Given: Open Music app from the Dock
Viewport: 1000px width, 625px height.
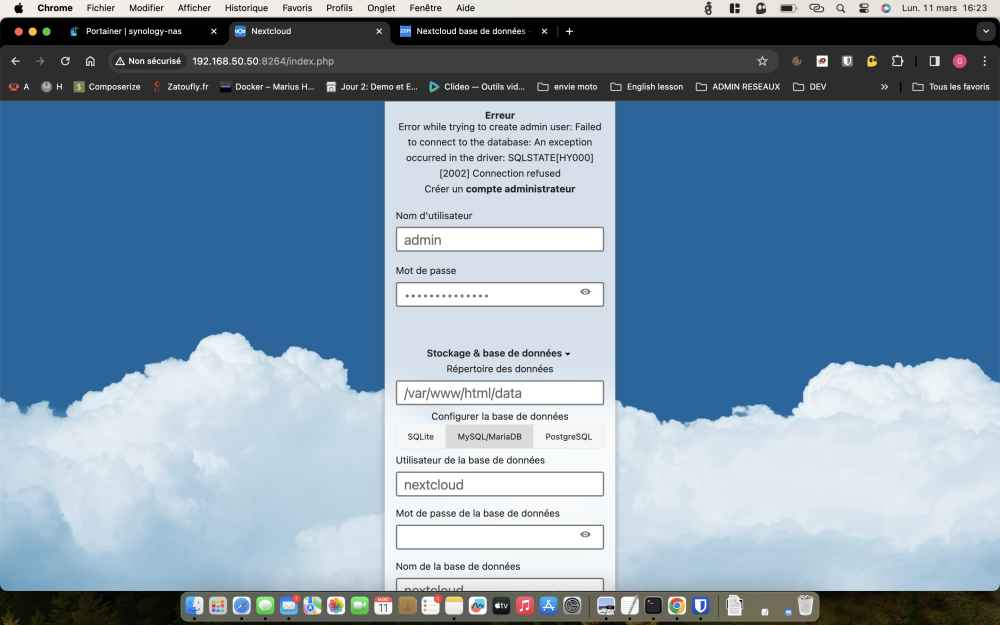Looking at the screenshot, I should coord(524,605).
